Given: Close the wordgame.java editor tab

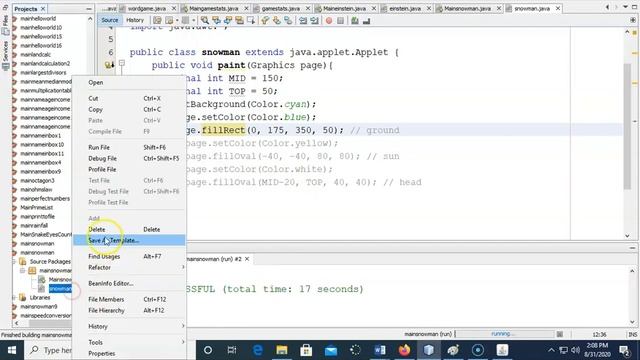Looking at the screenshot, I should [x=174, y=8].
